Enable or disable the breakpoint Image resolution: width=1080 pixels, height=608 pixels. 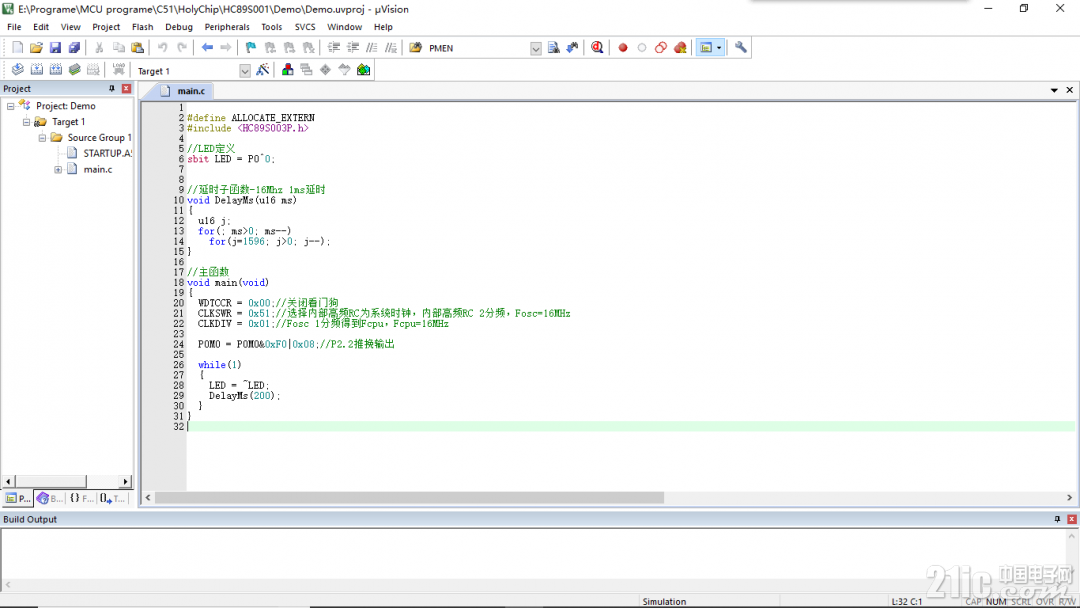642,48
